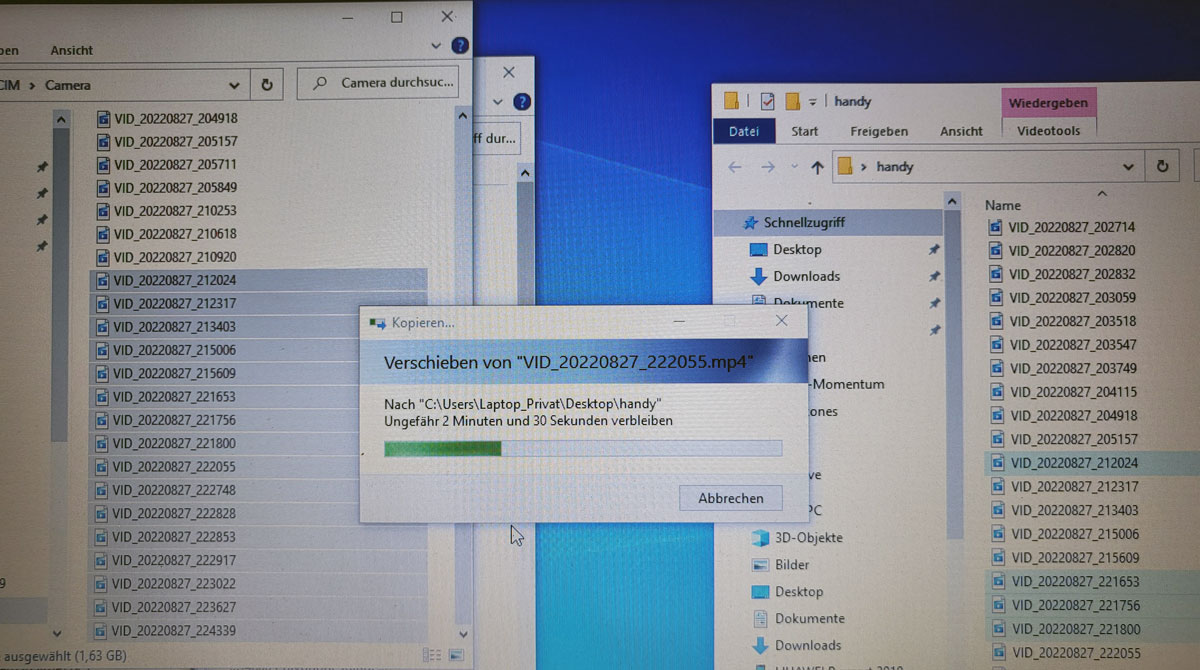1200x670 pixels.
Task: Open quick access toolbar customize dropdown
Action: click(813, 101)
